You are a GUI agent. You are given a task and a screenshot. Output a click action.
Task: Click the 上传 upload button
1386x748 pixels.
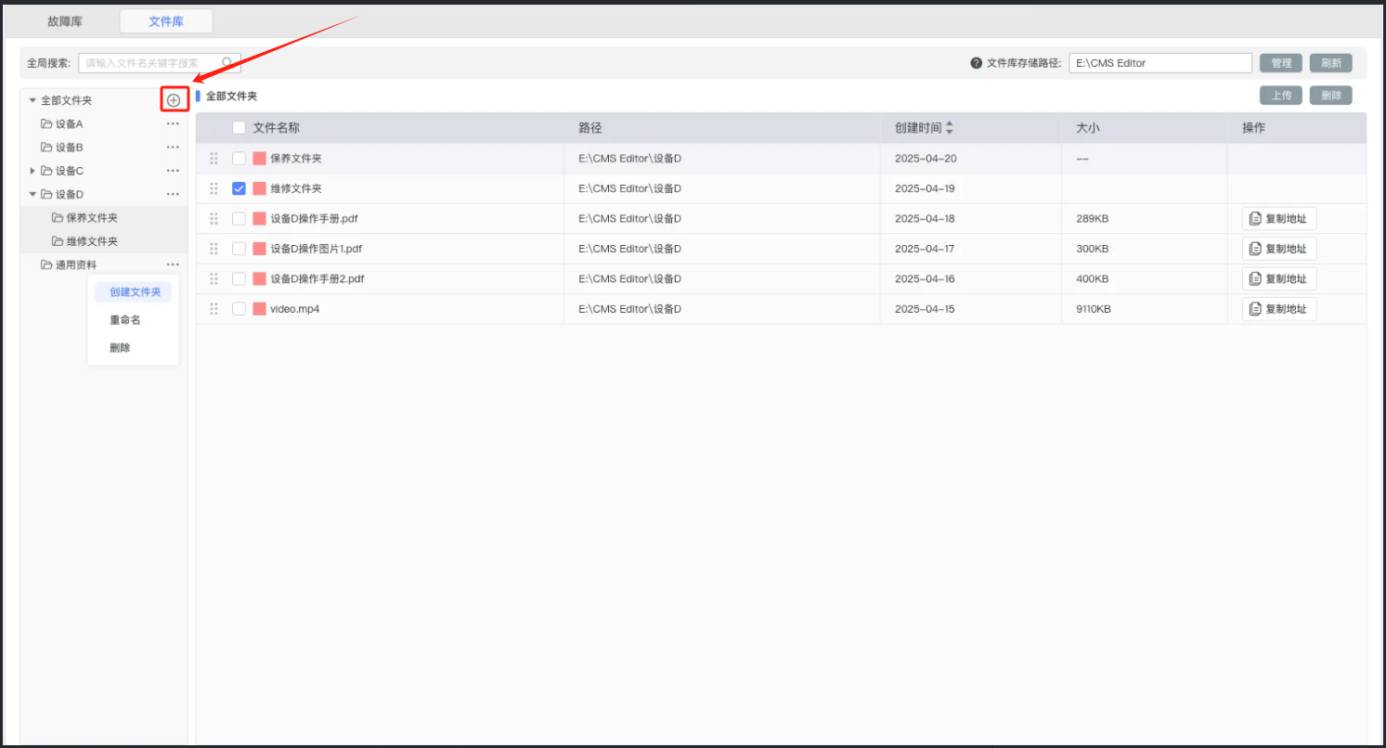pyautogui.click(x=1280, y=96)
